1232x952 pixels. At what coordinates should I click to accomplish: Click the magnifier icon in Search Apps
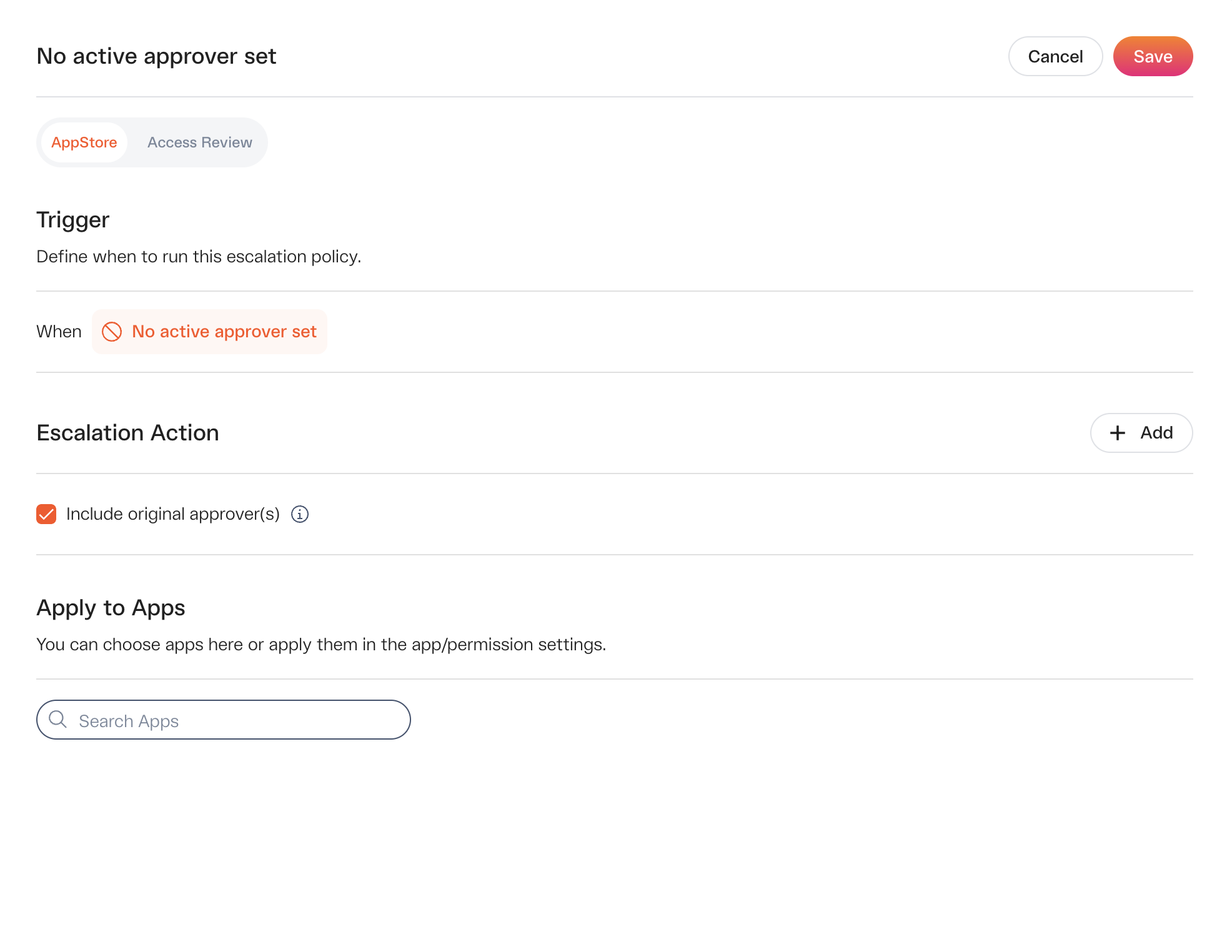point(57,720)
